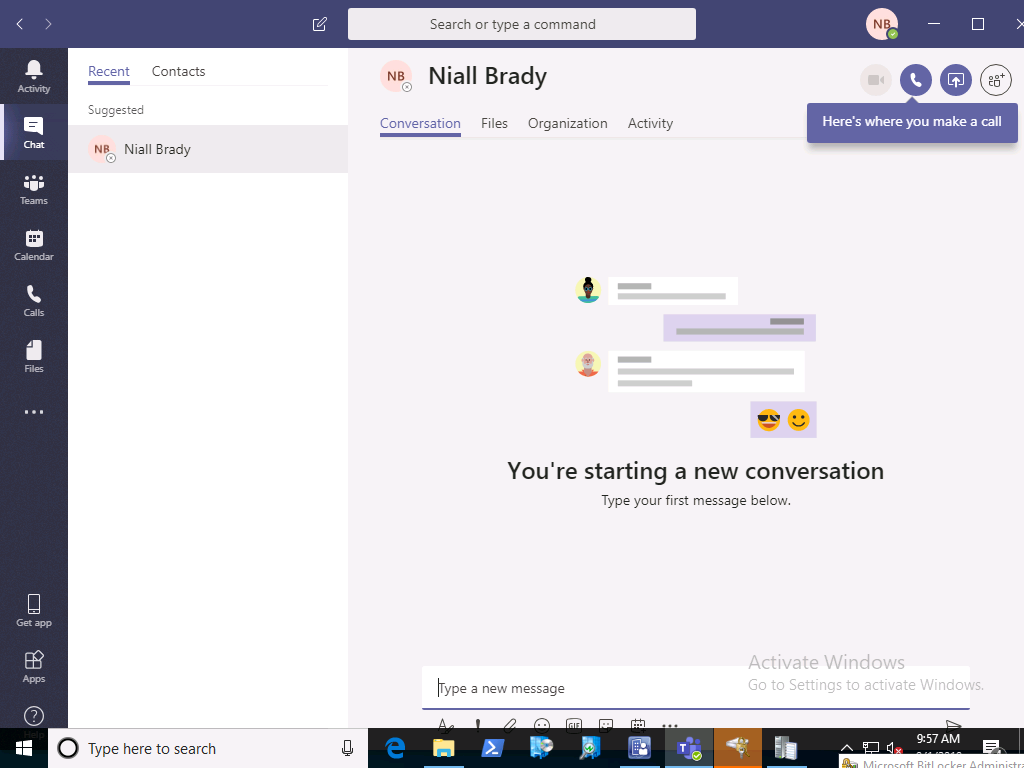This screenshot has width=1024, height=768.
Task: Open File Explorer from the taskbar
Action: (444, 748)
